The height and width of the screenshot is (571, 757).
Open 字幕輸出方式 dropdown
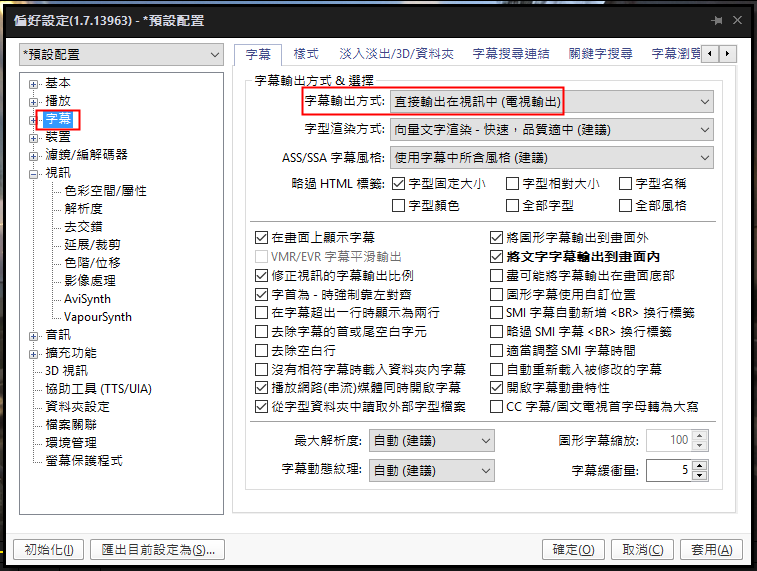point(551,102)
